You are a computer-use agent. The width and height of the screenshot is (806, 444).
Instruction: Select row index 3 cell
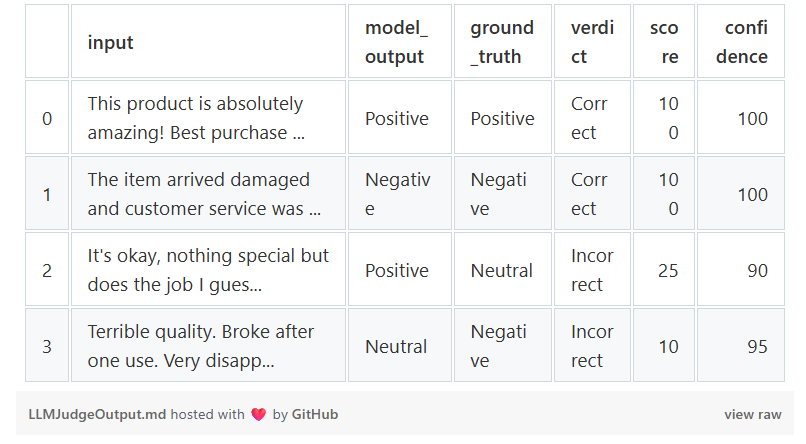click(x=47, y=347)
